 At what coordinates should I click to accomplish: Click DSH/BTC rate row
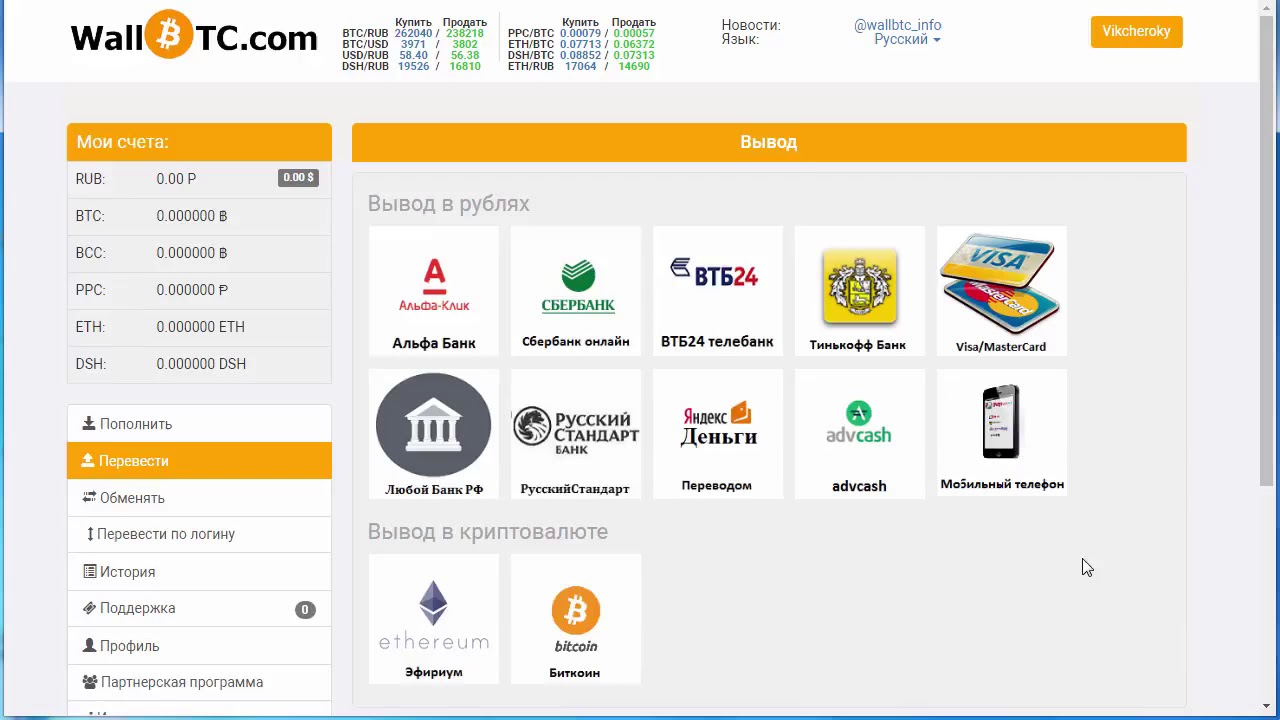tap(582, 55)
